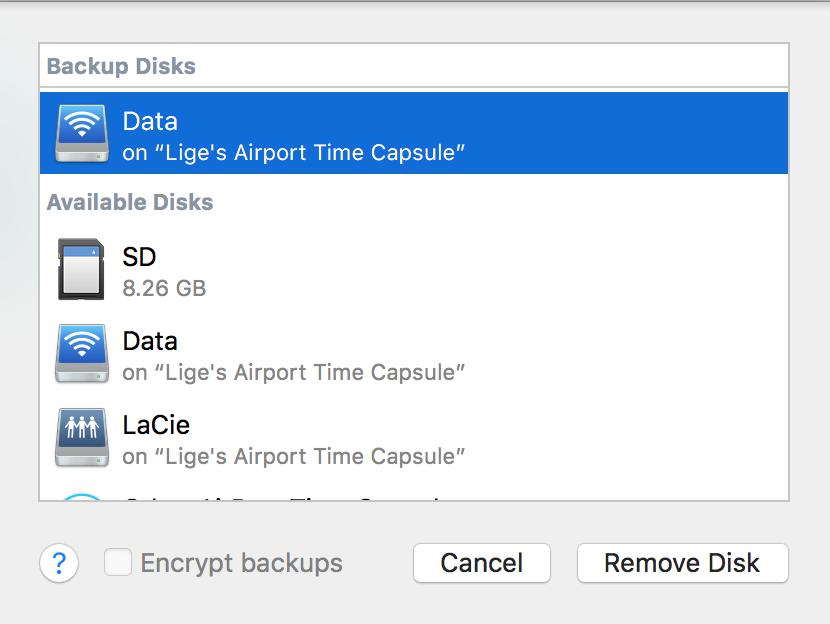Click the Backup Disks section header
The height and width of the screenshot is (624, 830).
121,67
